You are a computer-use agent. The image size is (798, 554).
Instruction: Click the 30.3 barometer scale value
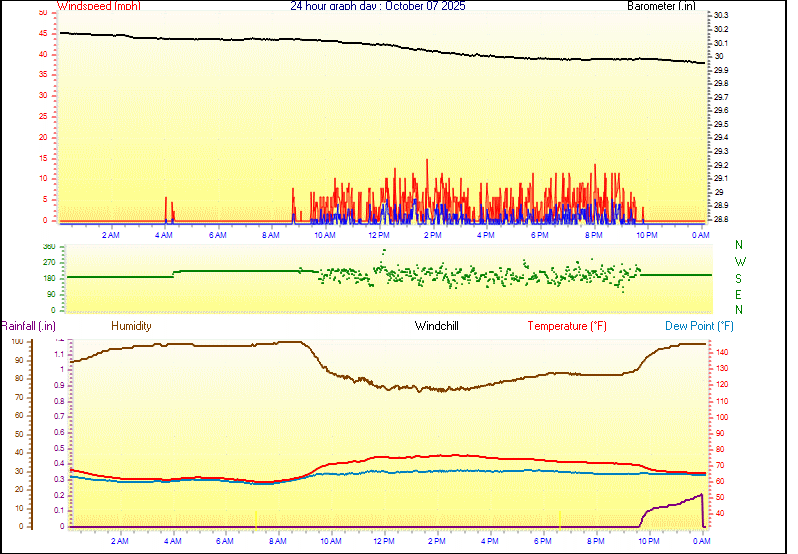720,16
